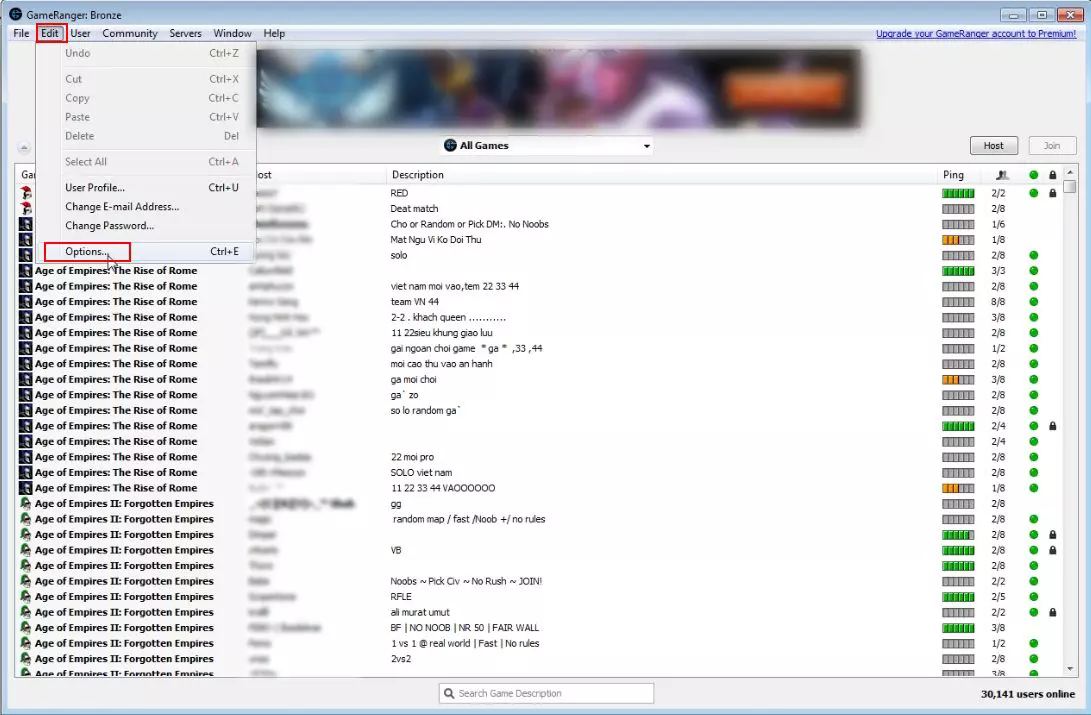1091x715 pixels.
Task: Close the open Edit menu
Action: (50, 33)
